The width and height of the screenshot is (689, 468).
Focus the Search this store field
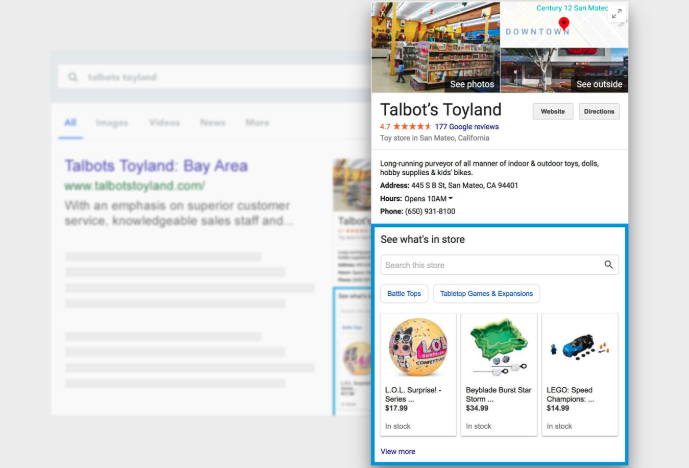[x=490, y=265]
